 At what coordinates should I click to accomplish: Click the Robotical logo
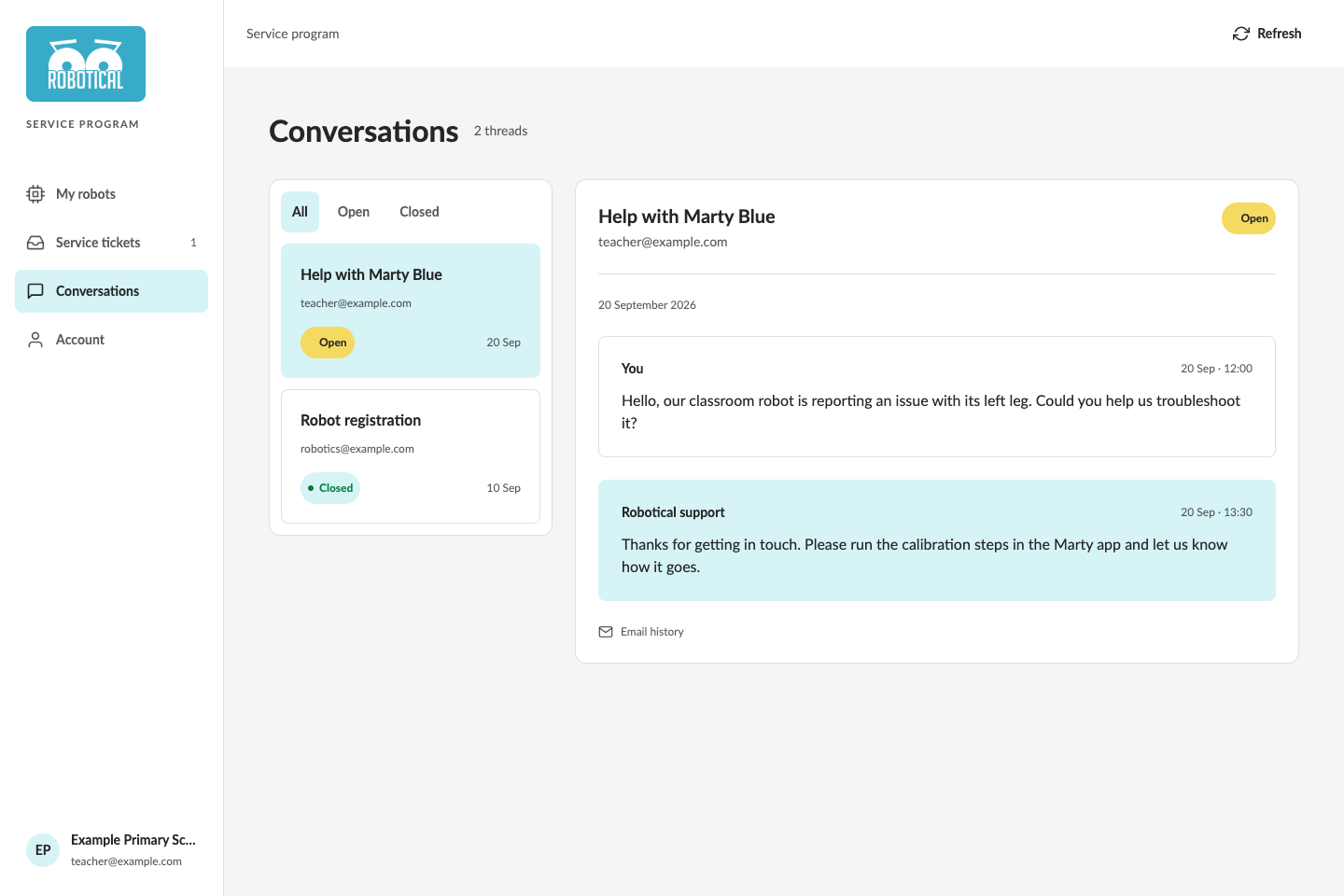tap(86, 63)
